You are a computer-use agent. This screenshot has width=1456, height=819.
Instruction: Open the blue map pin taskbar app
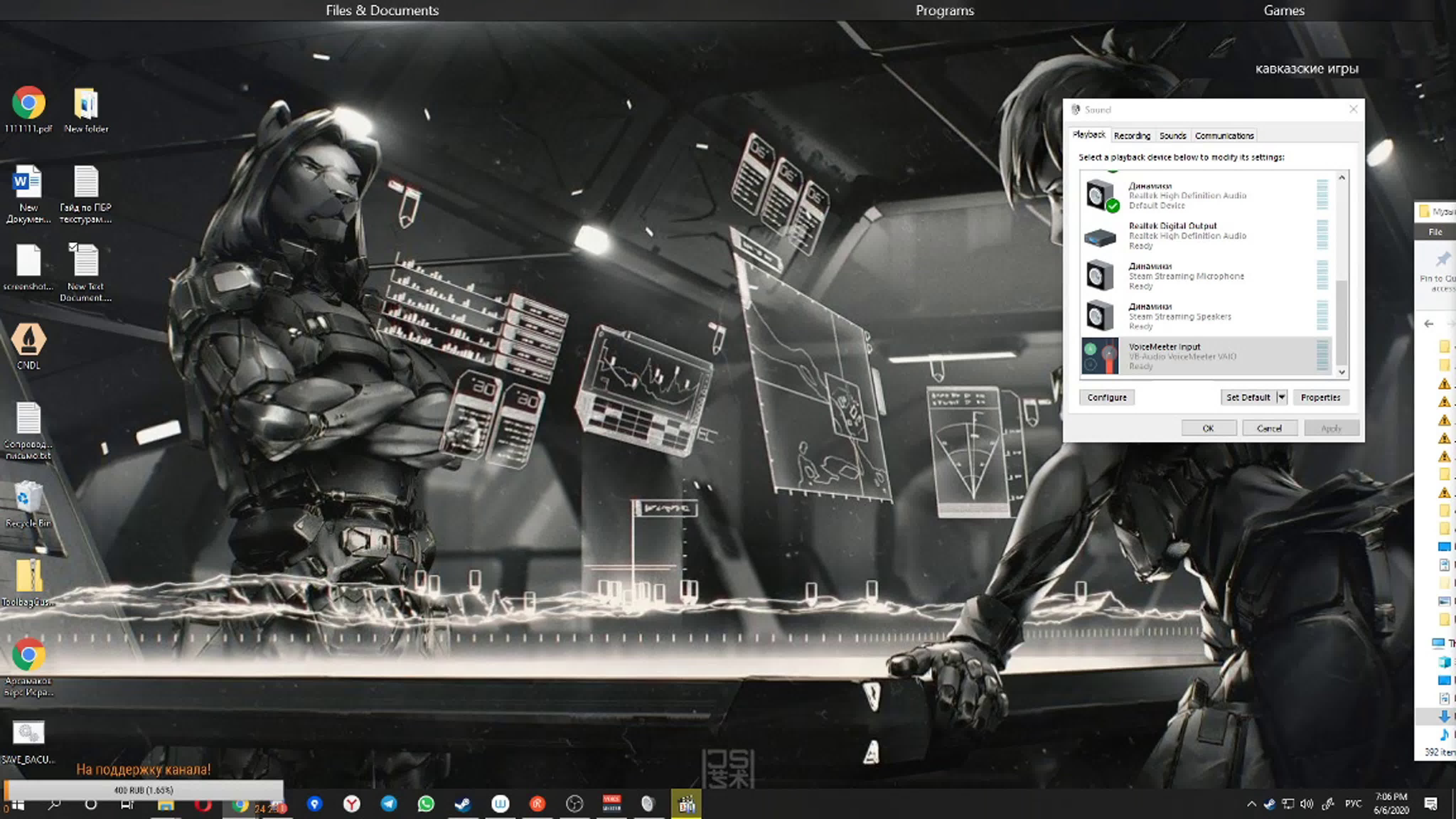tap(315, 804)
